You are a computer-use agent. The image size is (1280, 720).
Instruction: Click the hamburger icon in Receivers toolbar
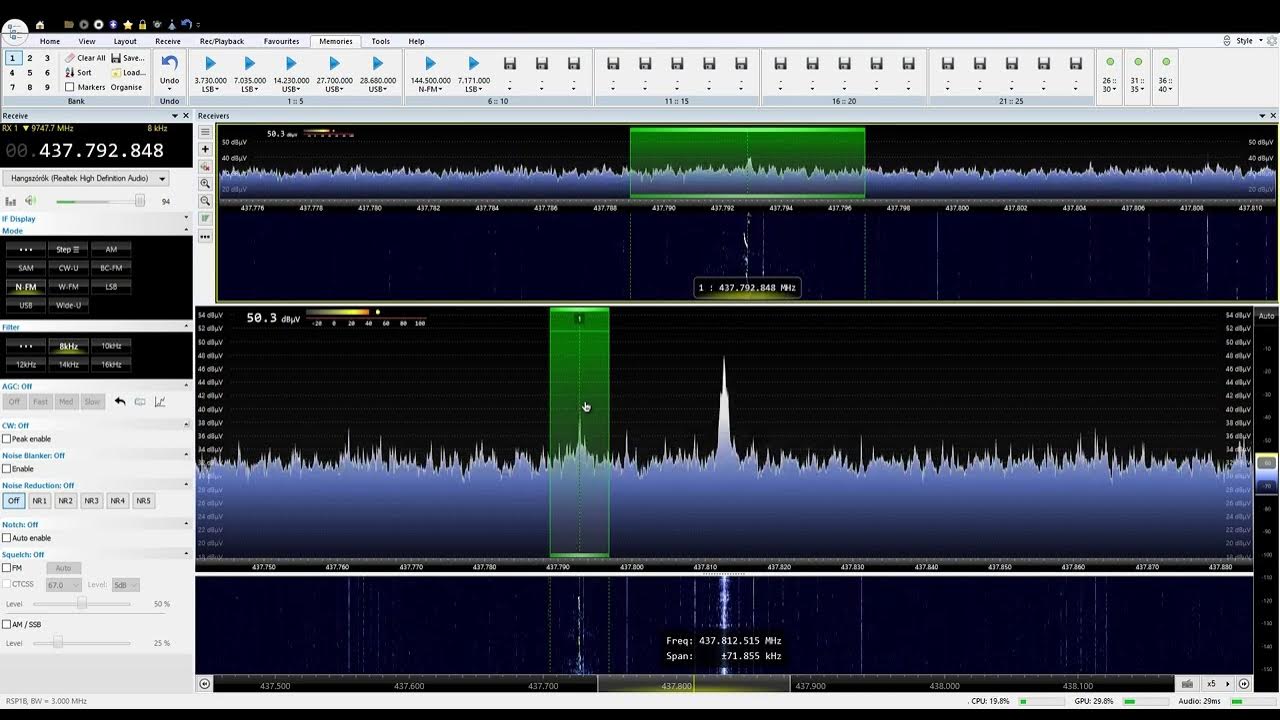click(x=205, y=132)
